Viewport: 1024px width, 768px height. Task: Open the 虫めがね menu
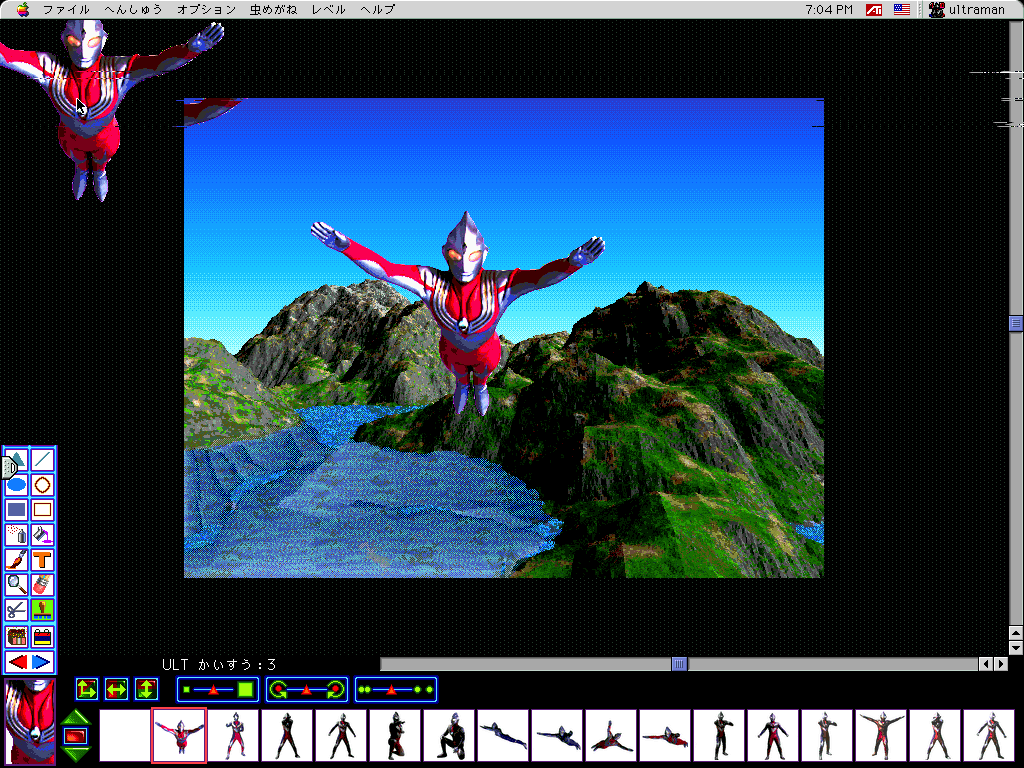click(x=274, y=9)
